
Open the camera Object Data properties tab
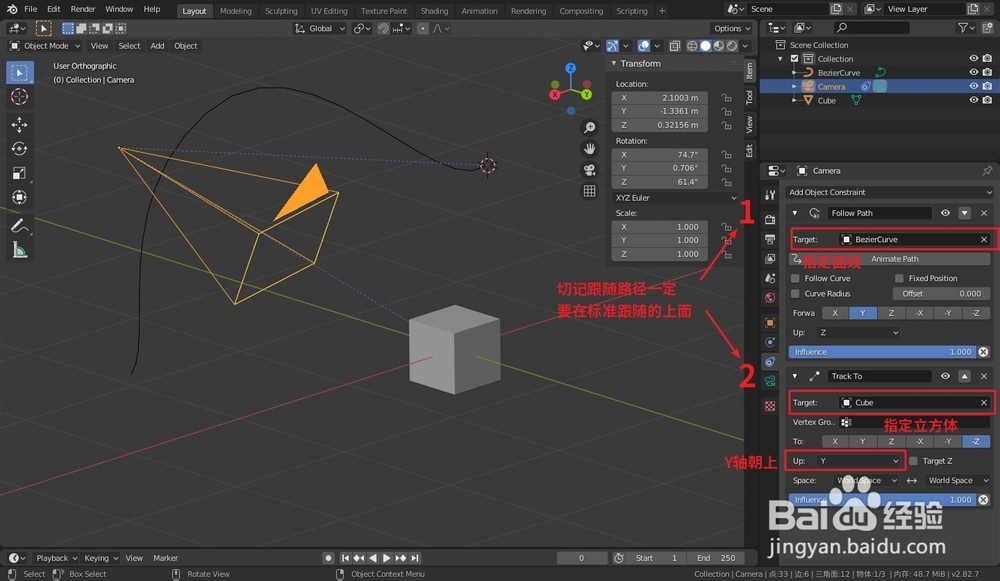pyautogui.click(x=770, y=381)
